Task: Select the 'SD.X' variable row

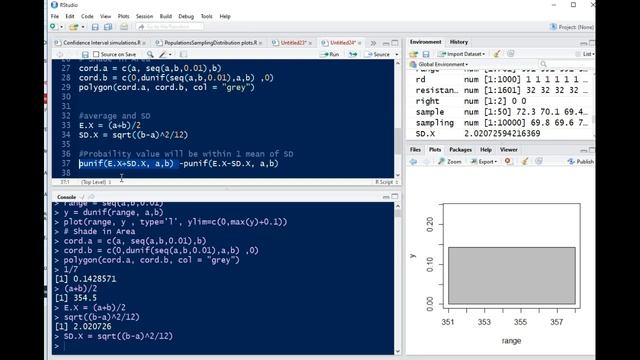Action: pyautogui.click(x=501, y=133)
